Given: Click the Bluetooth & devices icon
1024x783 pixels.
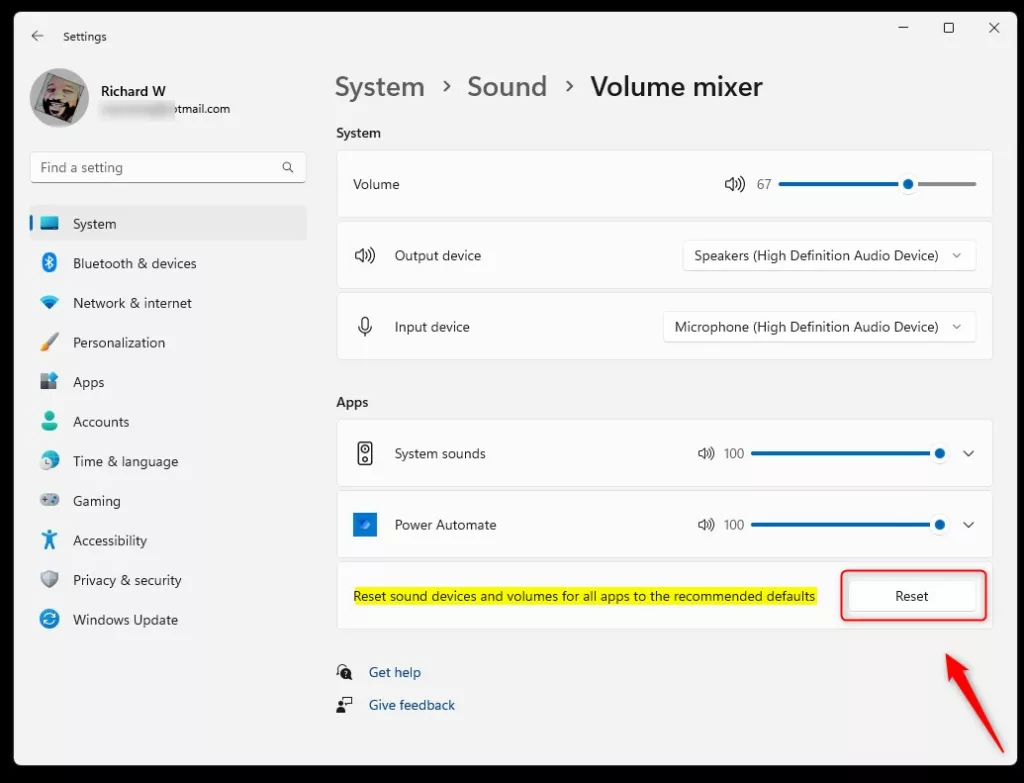Looking at the screenshot, I should point(49,263).
